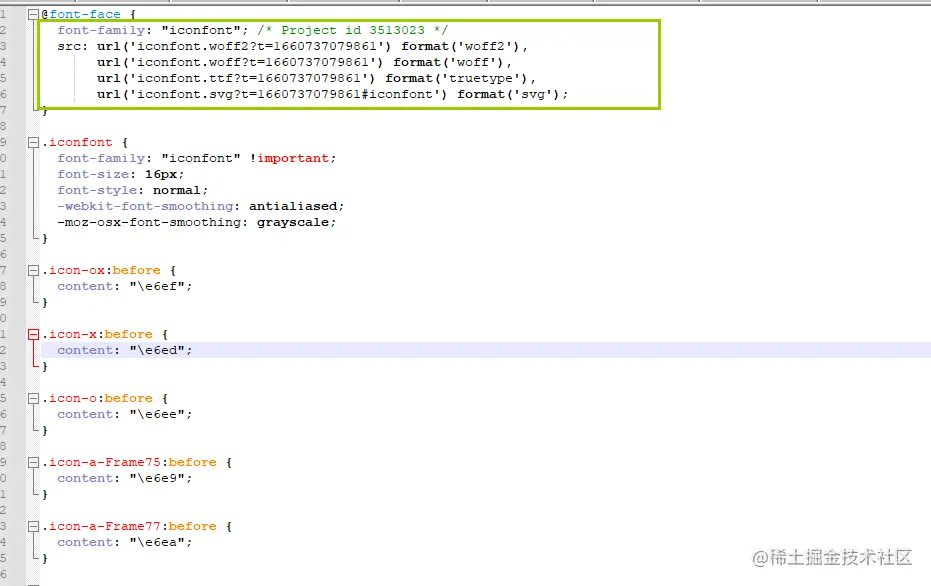Collapse the @font-face block fold marker
931x586 pixels.
coord(33,14)
